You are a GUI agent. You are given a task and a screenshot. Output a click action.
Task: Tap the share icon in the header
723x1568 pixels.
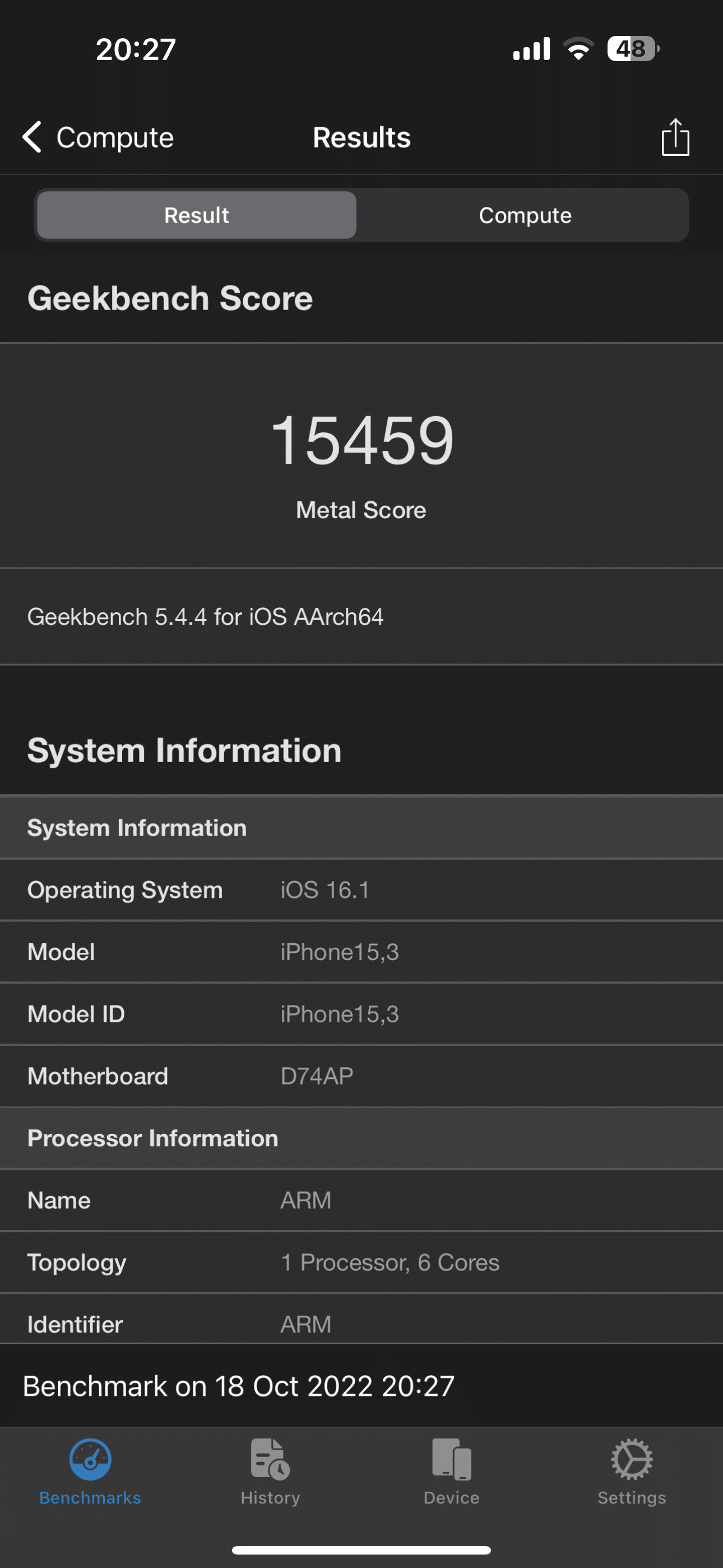(x=675, y=137)
